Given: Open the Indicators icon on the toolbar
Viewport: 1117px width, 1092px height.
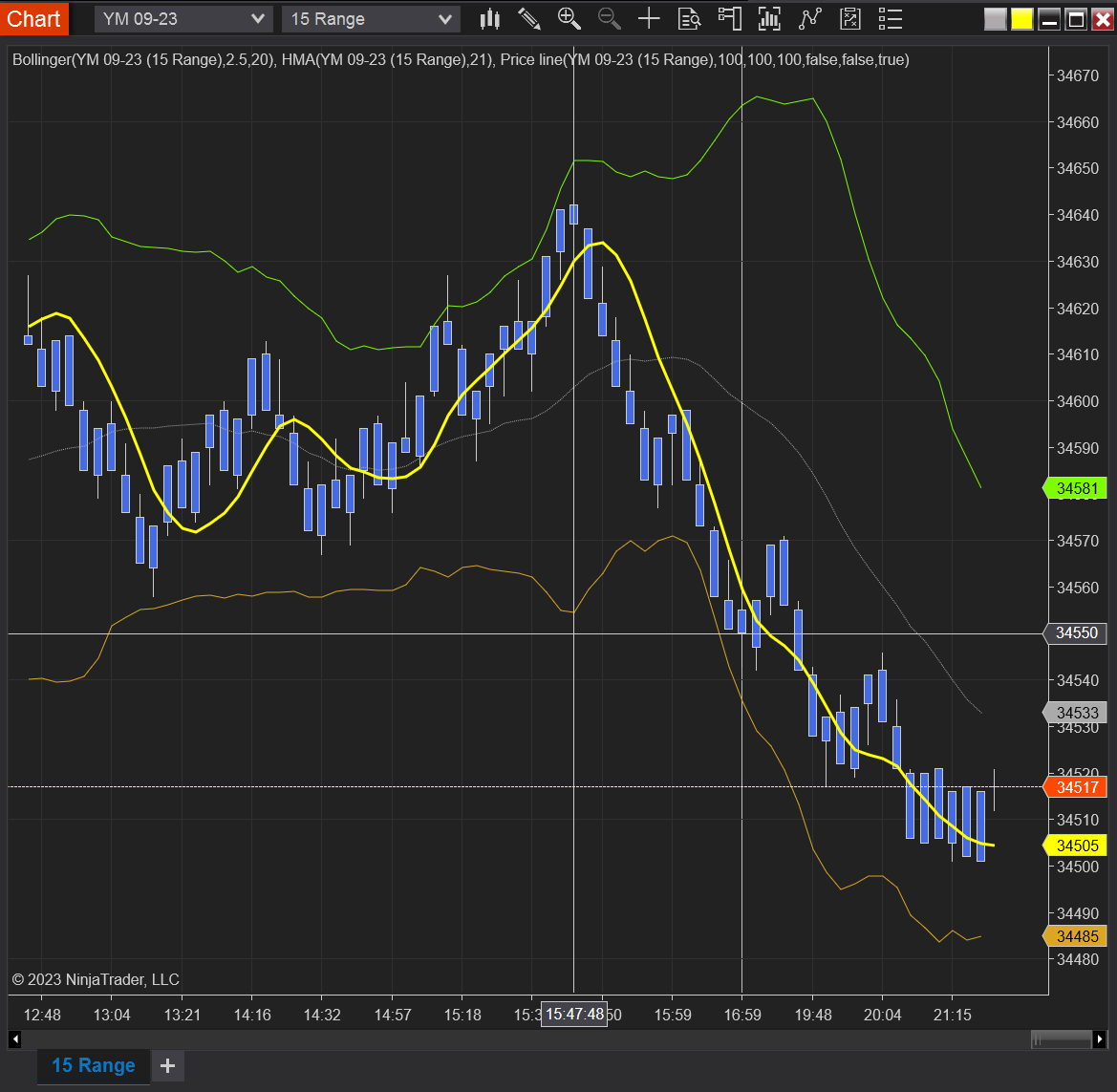Looking at the screenshot, I should tap(769, 18).
